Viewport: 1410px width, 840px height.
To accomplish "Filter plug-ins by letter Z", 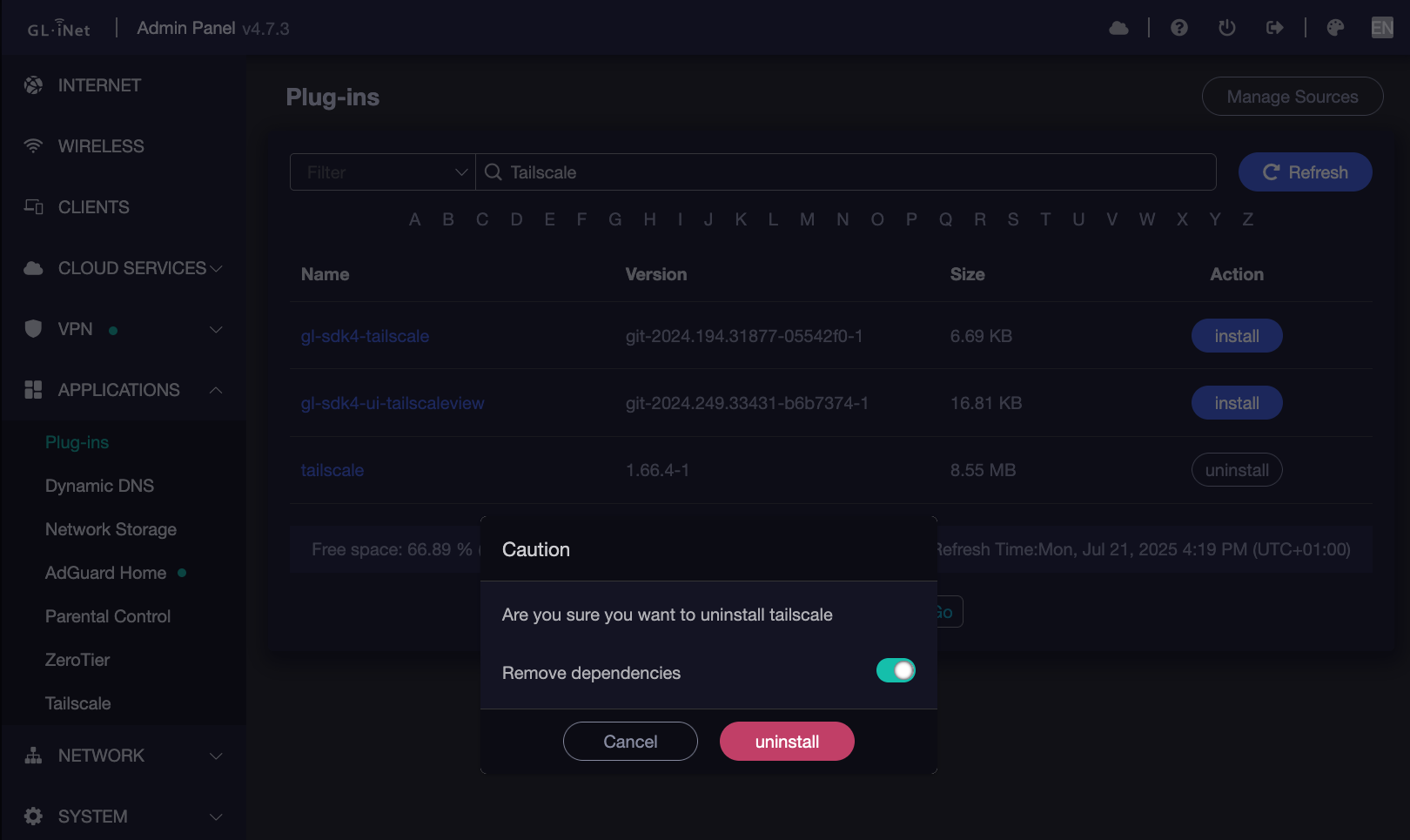I will click(1247, 219).
